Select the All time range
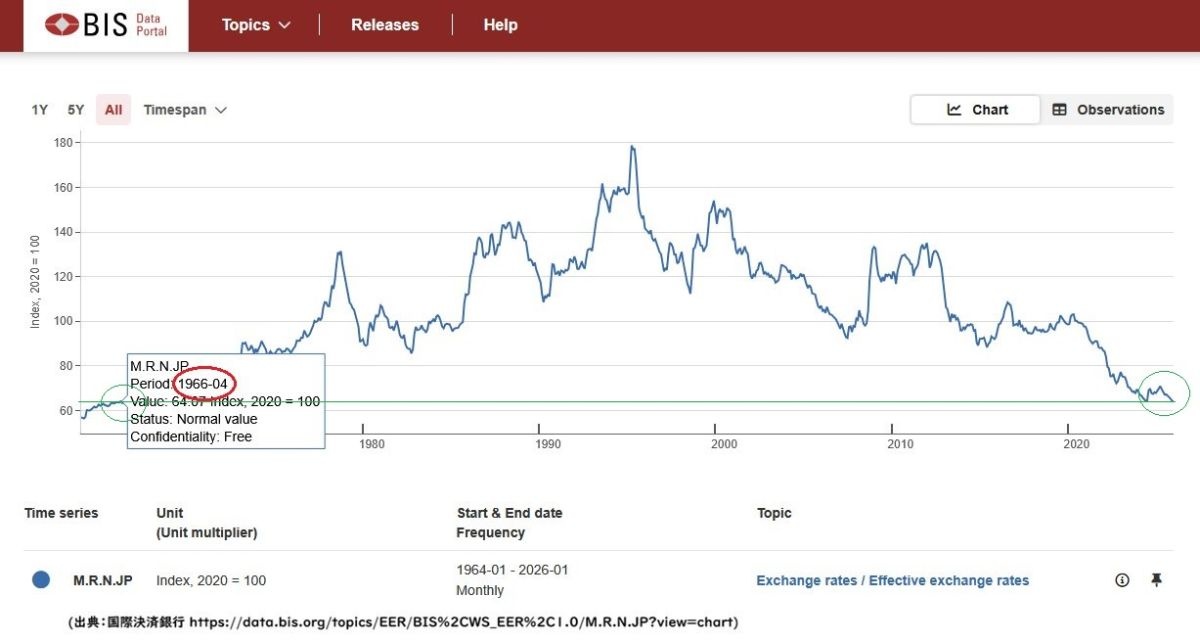 pyautogui.click(x=113, y=110)
